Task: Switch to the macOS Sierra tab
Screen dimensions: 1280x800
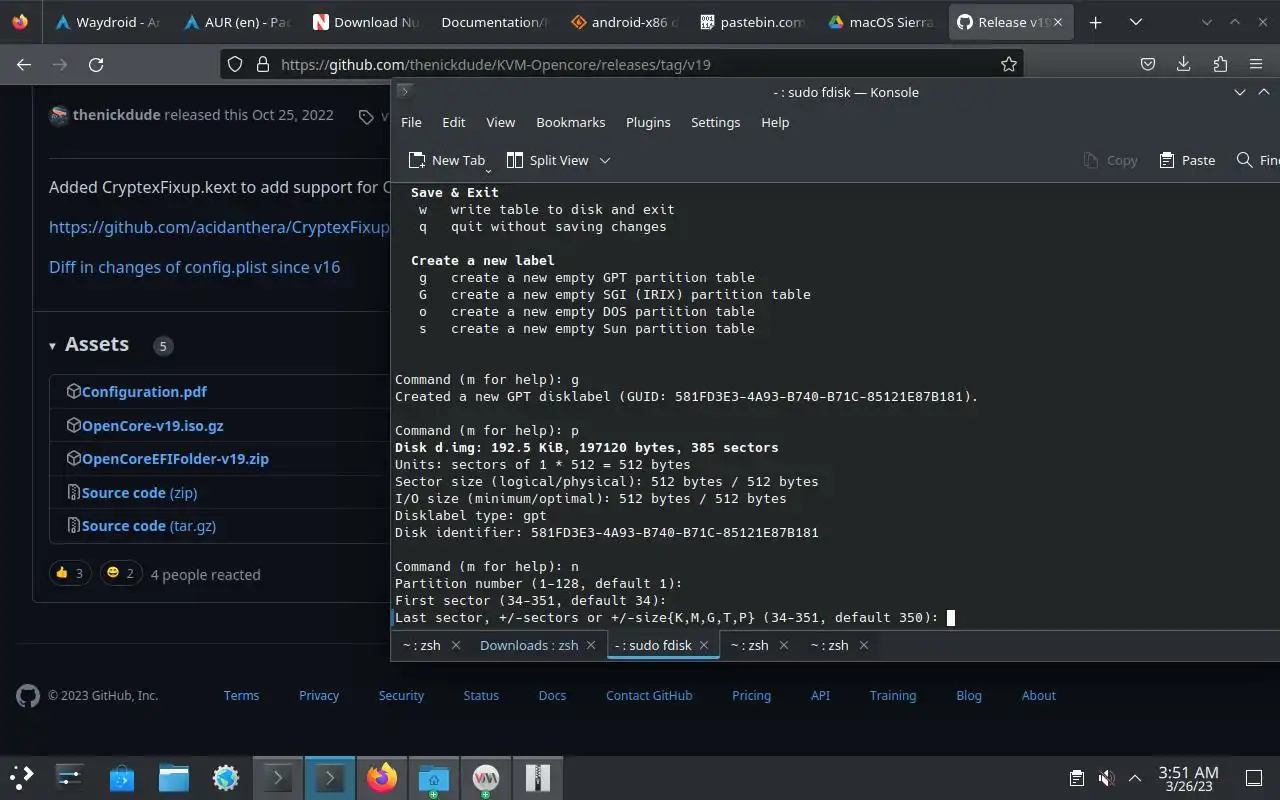Action: point(882,22)
